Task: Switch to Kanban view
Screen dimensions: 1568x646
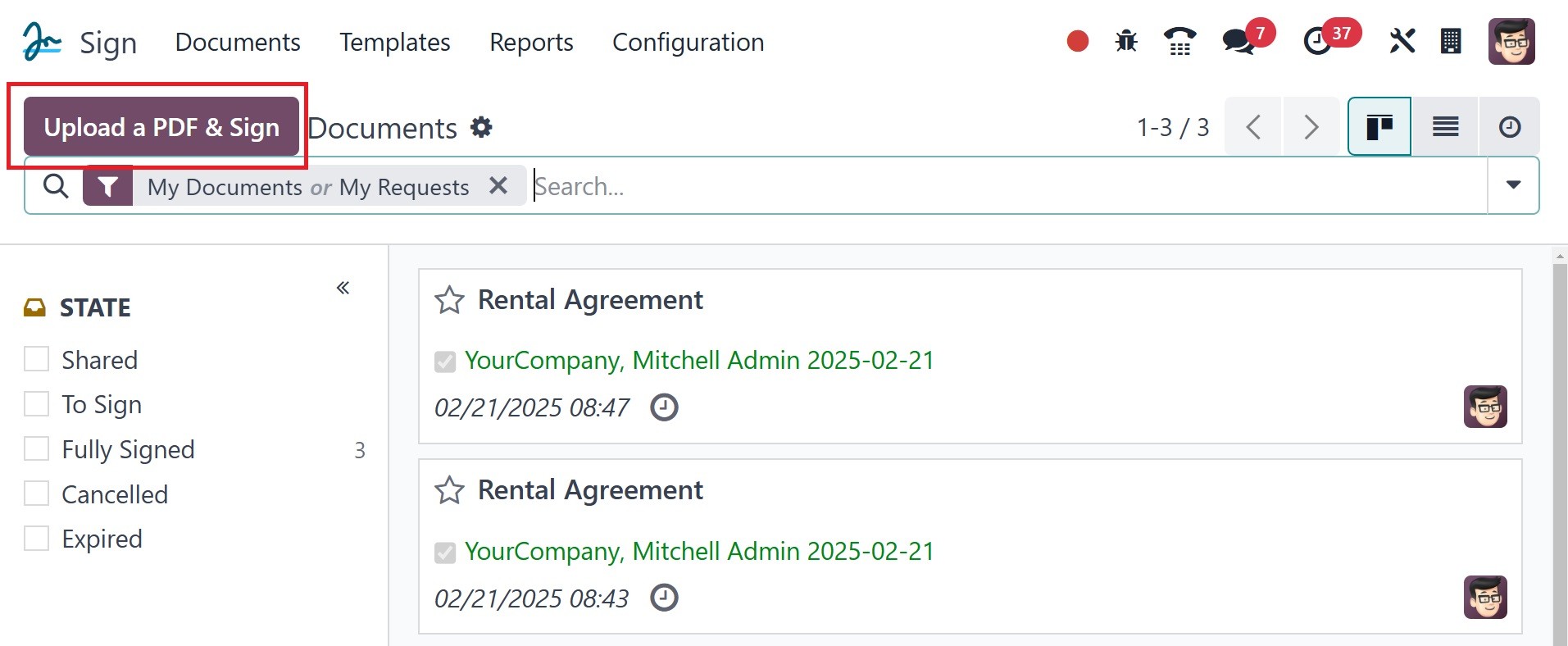Action: coord(1379,127)
